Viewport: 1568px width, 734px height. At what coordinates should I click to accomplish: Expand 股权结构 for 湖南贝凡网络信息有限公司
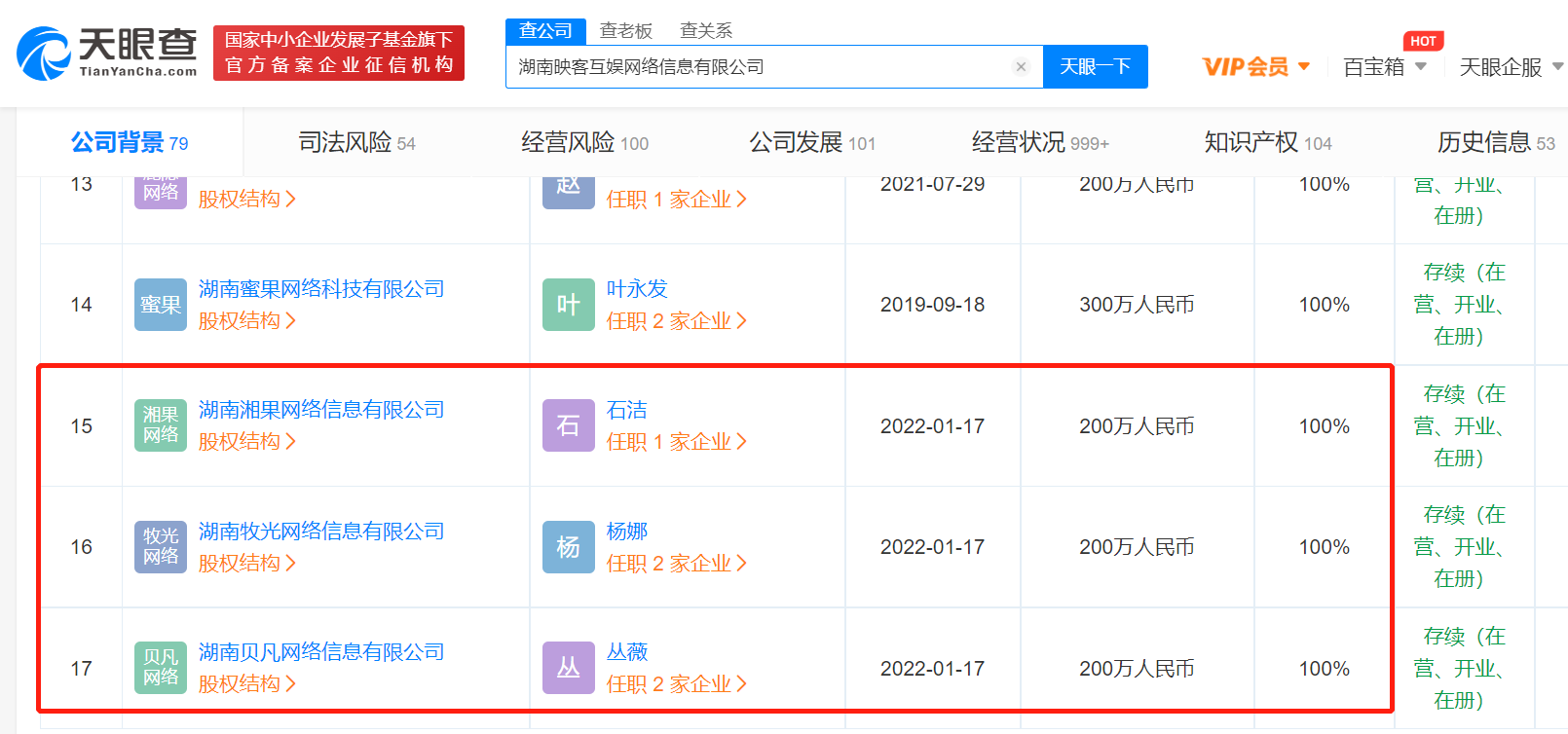click(247, 684)
